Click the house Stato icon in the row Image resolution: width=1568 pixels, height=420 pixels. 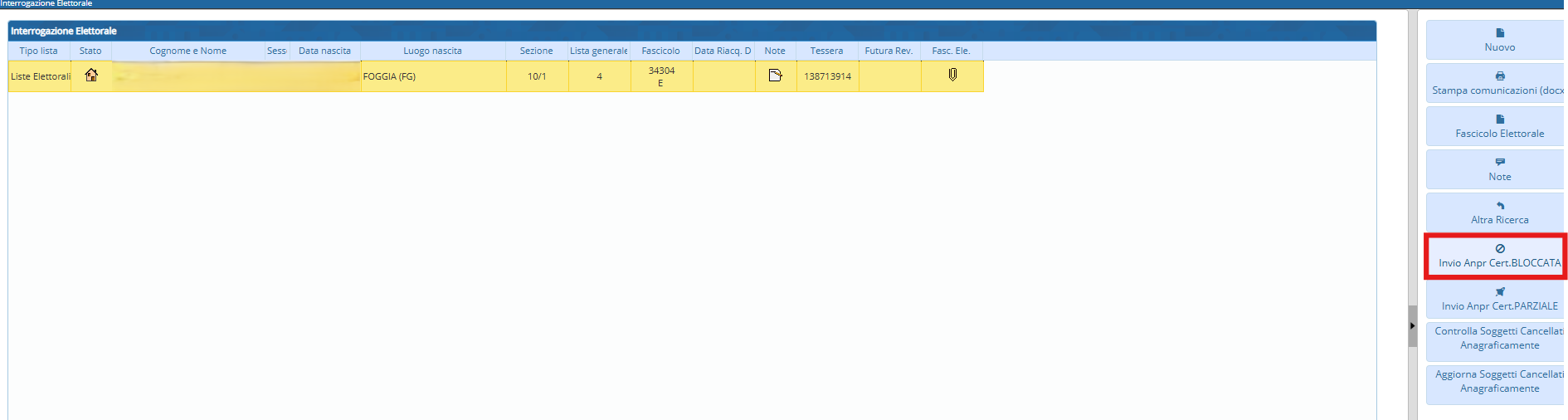(x=91, y=76)
